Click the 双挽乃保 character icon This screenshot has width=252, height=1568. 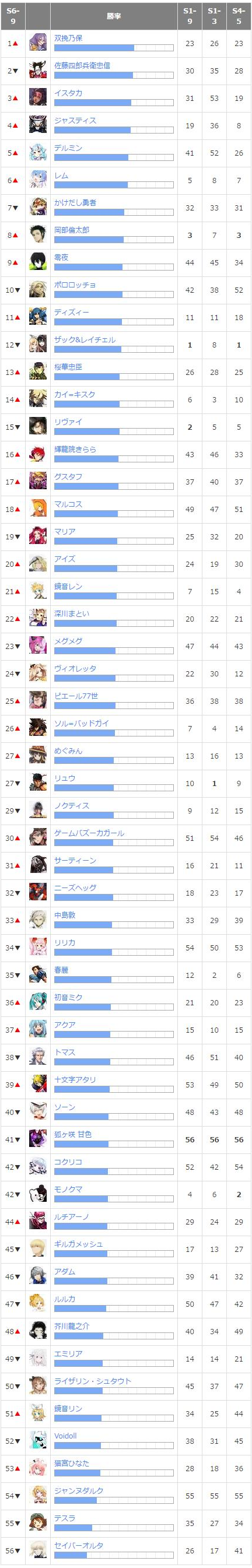click(x=38, y=43)
